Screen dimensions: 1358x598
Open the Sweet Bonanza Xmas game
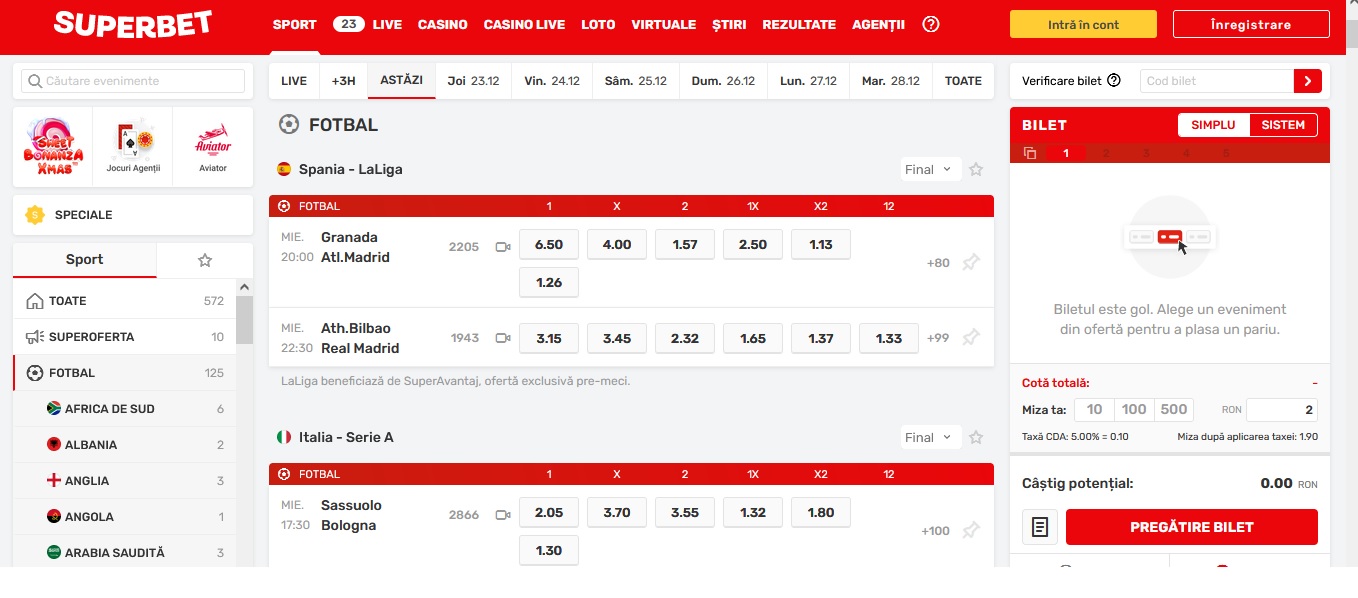tap(53, 146)
